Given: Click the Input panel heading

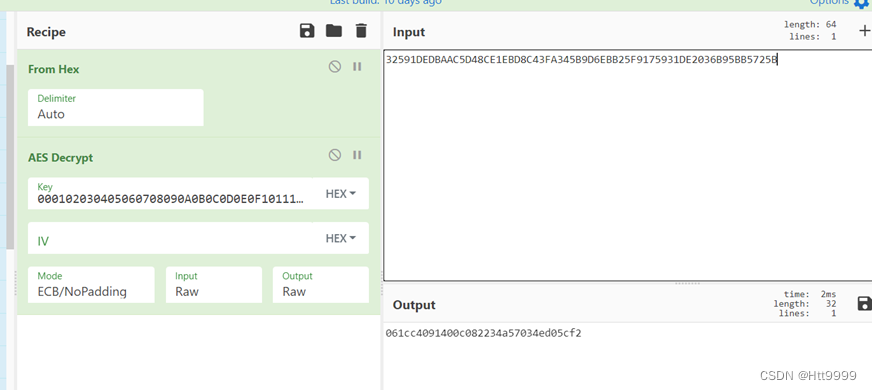Looking at the screenshot, I should (x=409, y=32).
